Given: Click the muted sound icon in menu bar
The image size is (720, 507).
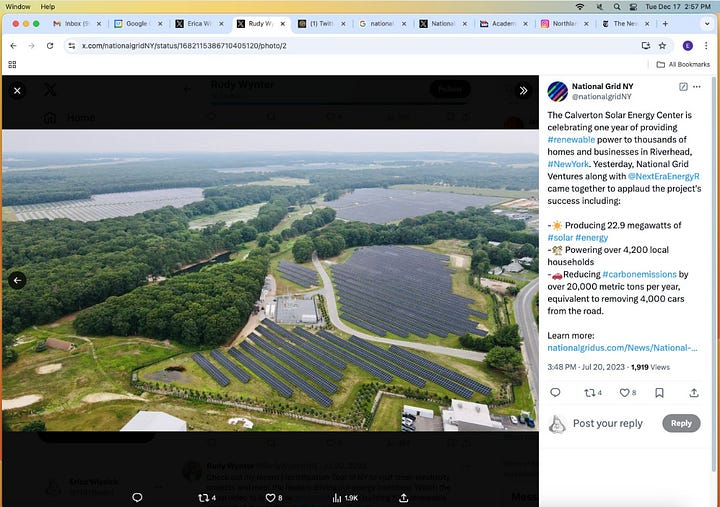Looking at the screenshot, I should click(x=600, y=6).
